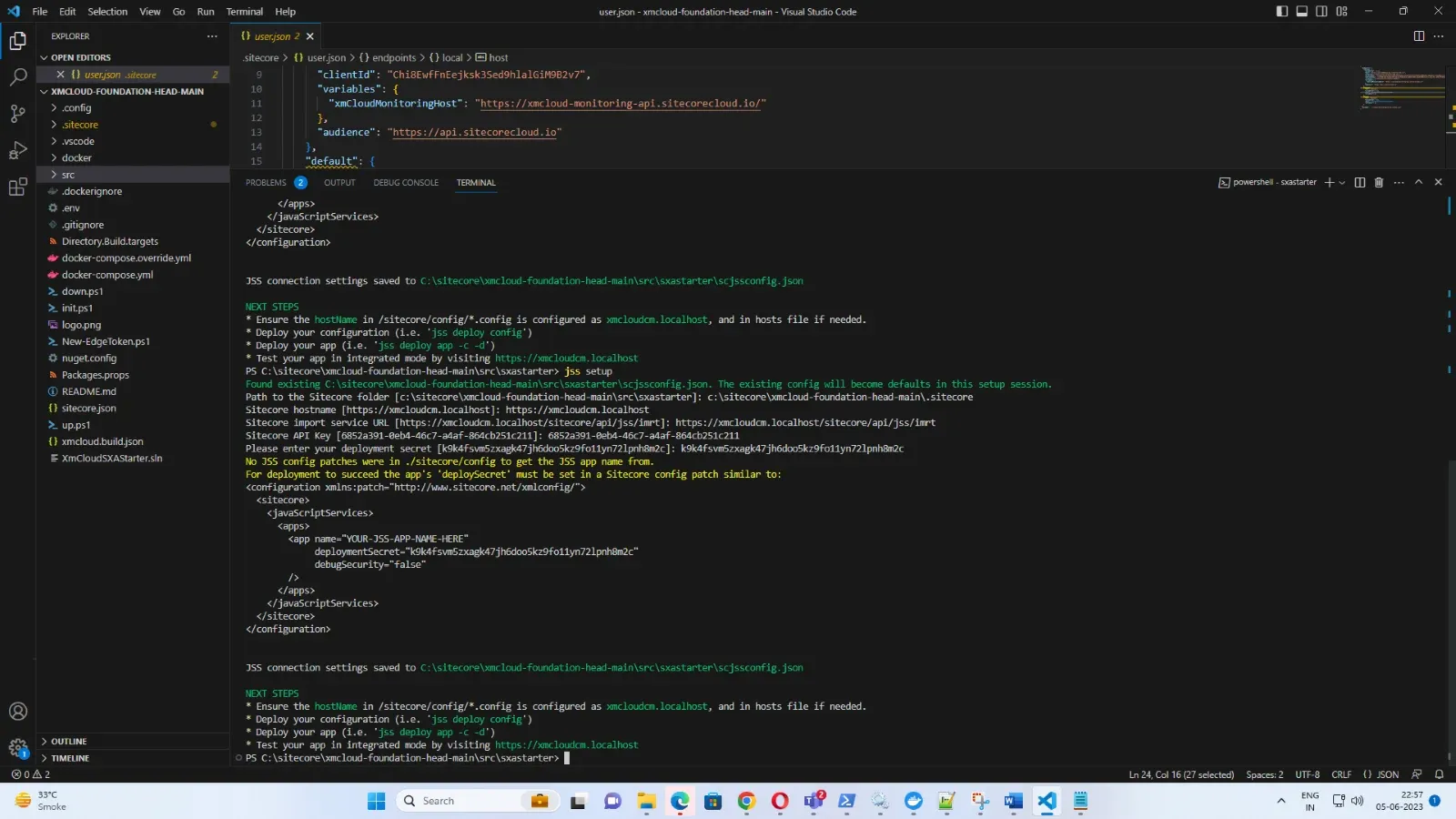Image resolution: width=1456 pixels, height=819 pixels.
Task: Toggle Secondary Side Bar layout icon
Action: (x=1321, y=11)
